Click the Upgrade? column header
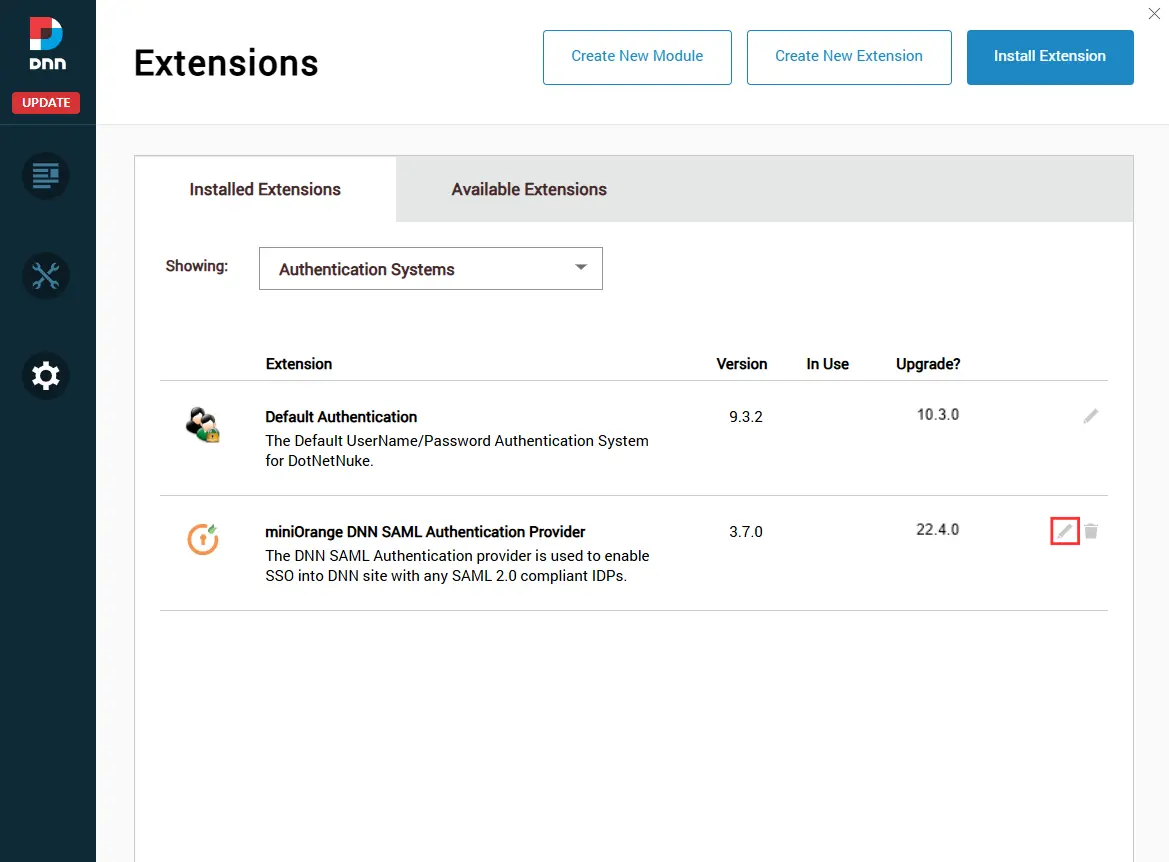The image size is (1169, 862). tap(927, 364)
